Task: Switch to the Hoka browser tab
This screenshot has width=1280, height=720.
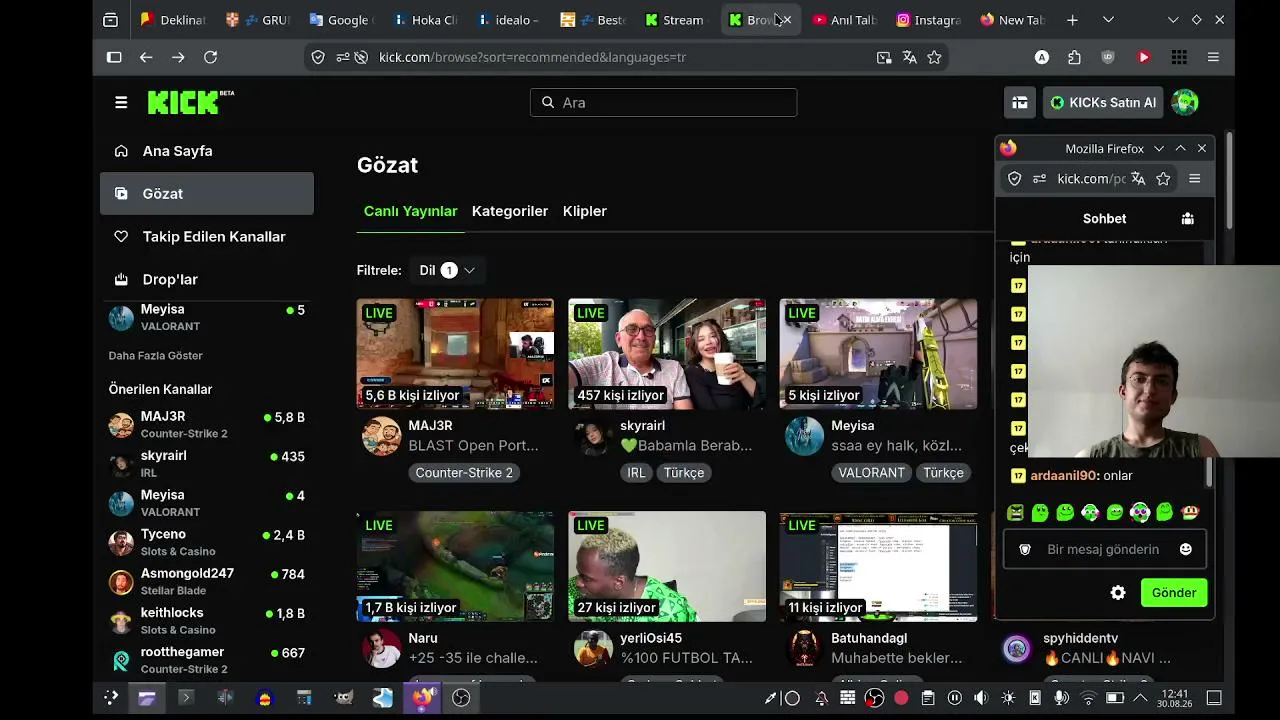Action: point(426,20)
